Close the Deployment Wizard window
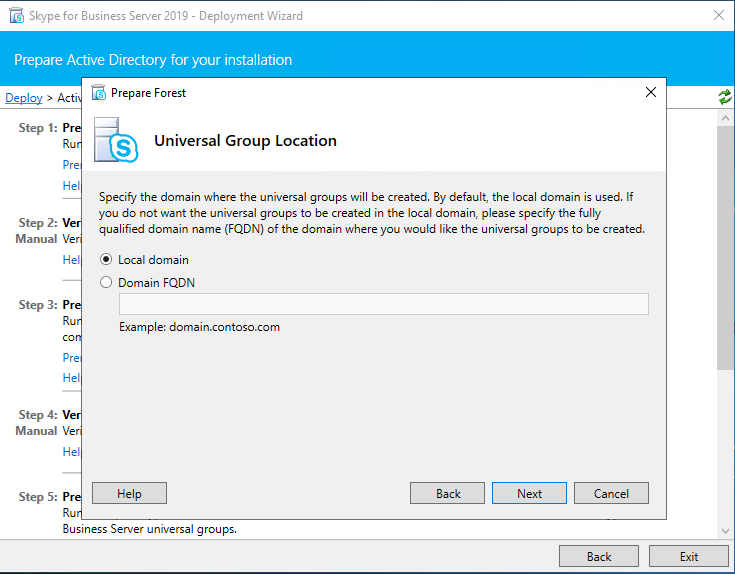The image size is (735, 574). click(718, 16)
